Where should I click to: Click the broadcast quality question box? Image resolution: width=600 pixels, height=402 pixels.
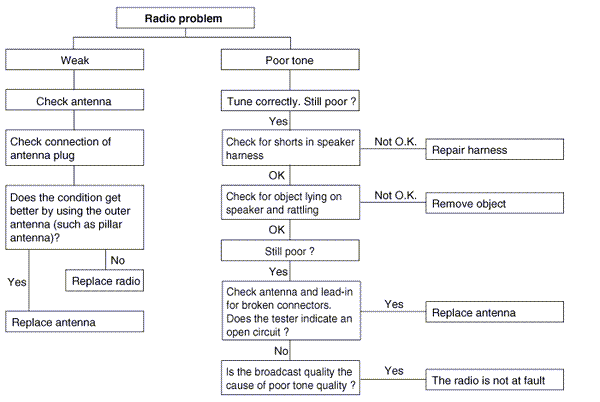coord(289,378)
